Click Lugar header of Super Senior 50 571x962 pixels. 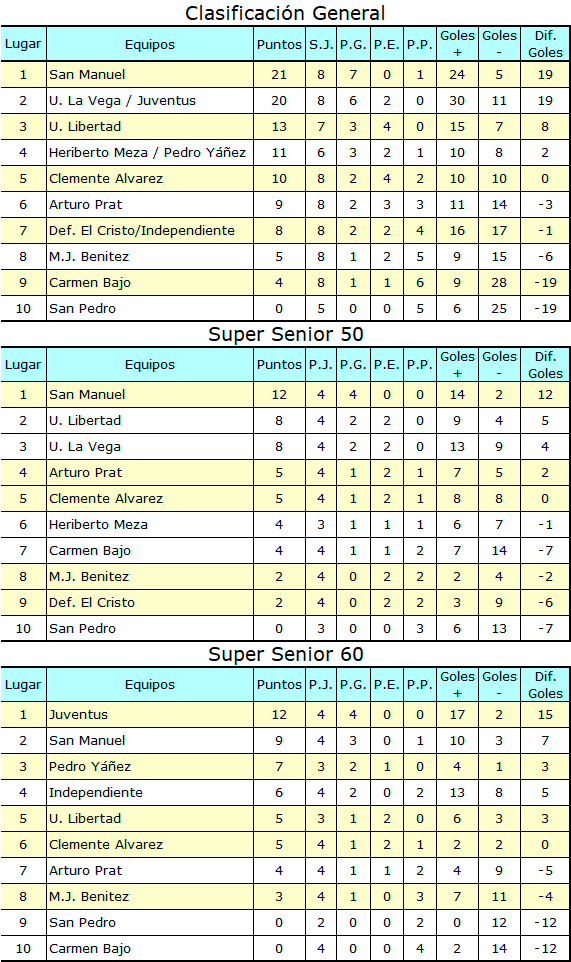[x=23, y=364]
